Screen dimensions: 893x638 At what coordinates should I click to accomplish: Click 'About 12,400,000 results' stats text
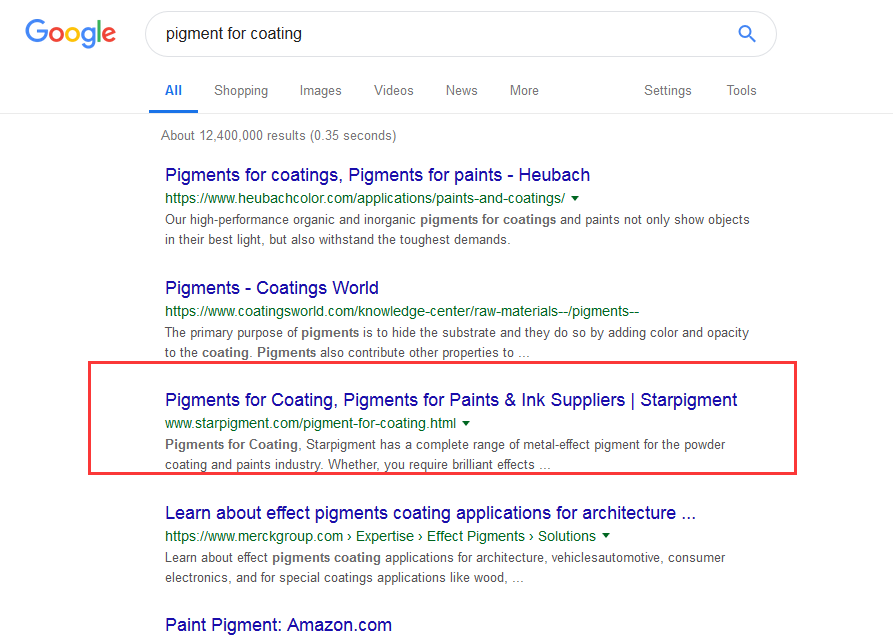tap(278, 136)
